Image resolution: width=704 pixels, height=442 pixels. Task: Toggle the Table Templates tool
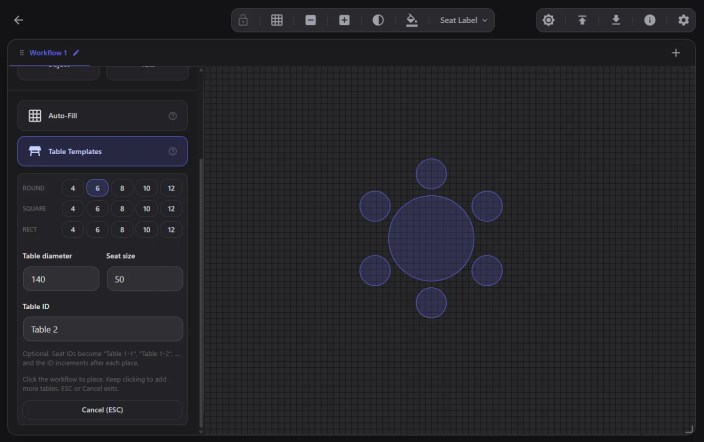[x=102, y=151]
